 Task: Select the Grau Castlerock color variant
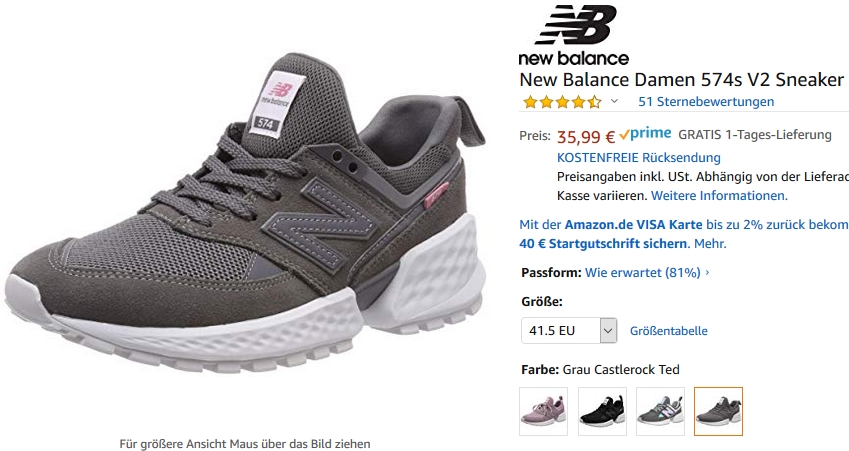tap(719, 411)
